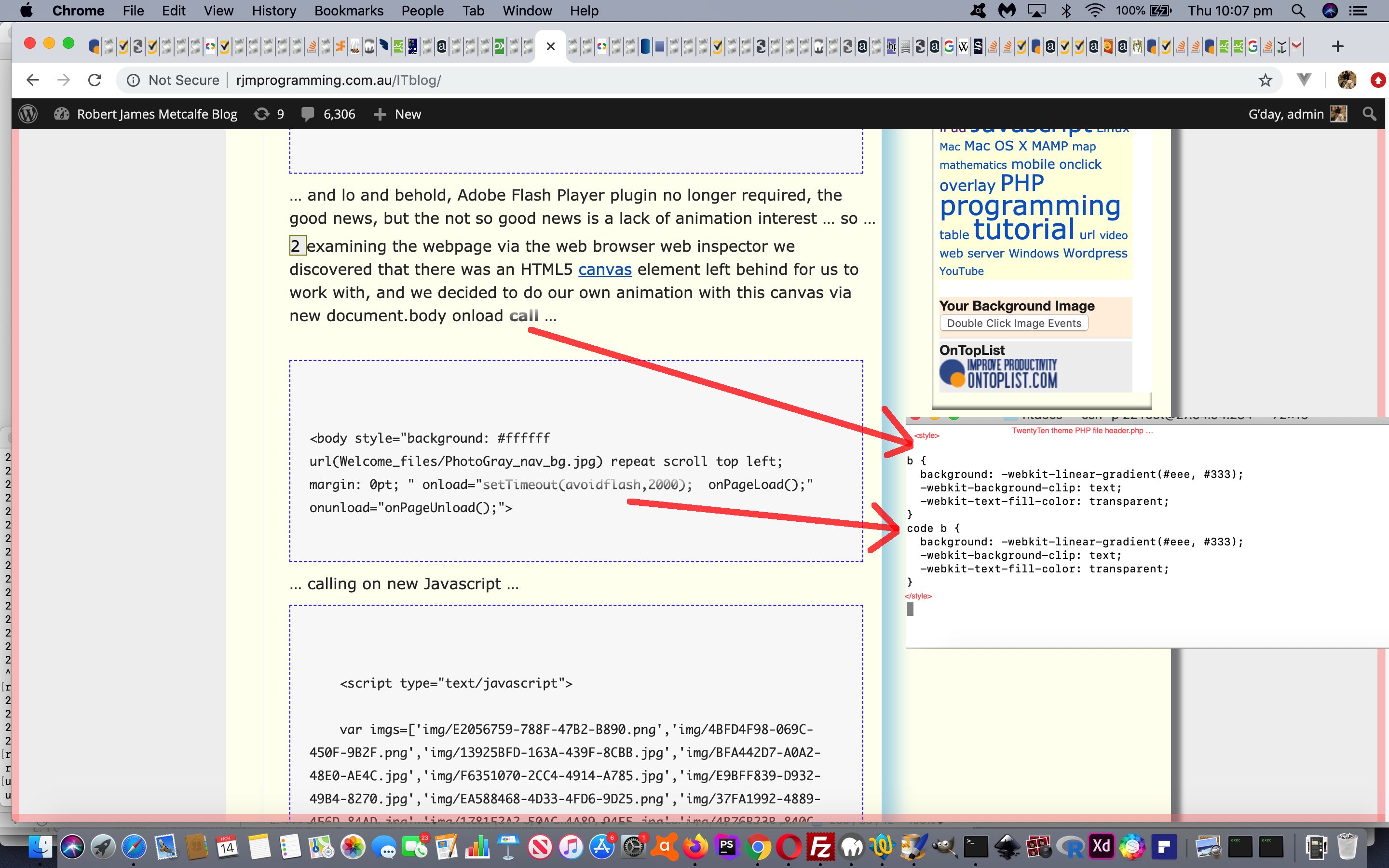Viewport: 1389px width, 868px height.
Task: Open WordPress updates showing 9
Action: 269,114
